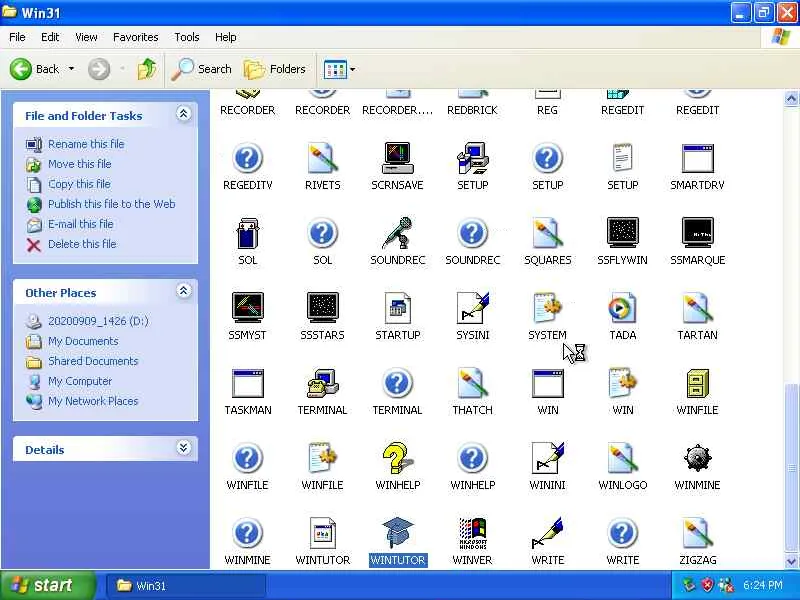Select the SETUP icon showing a computer and box
The height and width of the screenshot is (600, 800).
pyautogui.click(x=472, y=158)
